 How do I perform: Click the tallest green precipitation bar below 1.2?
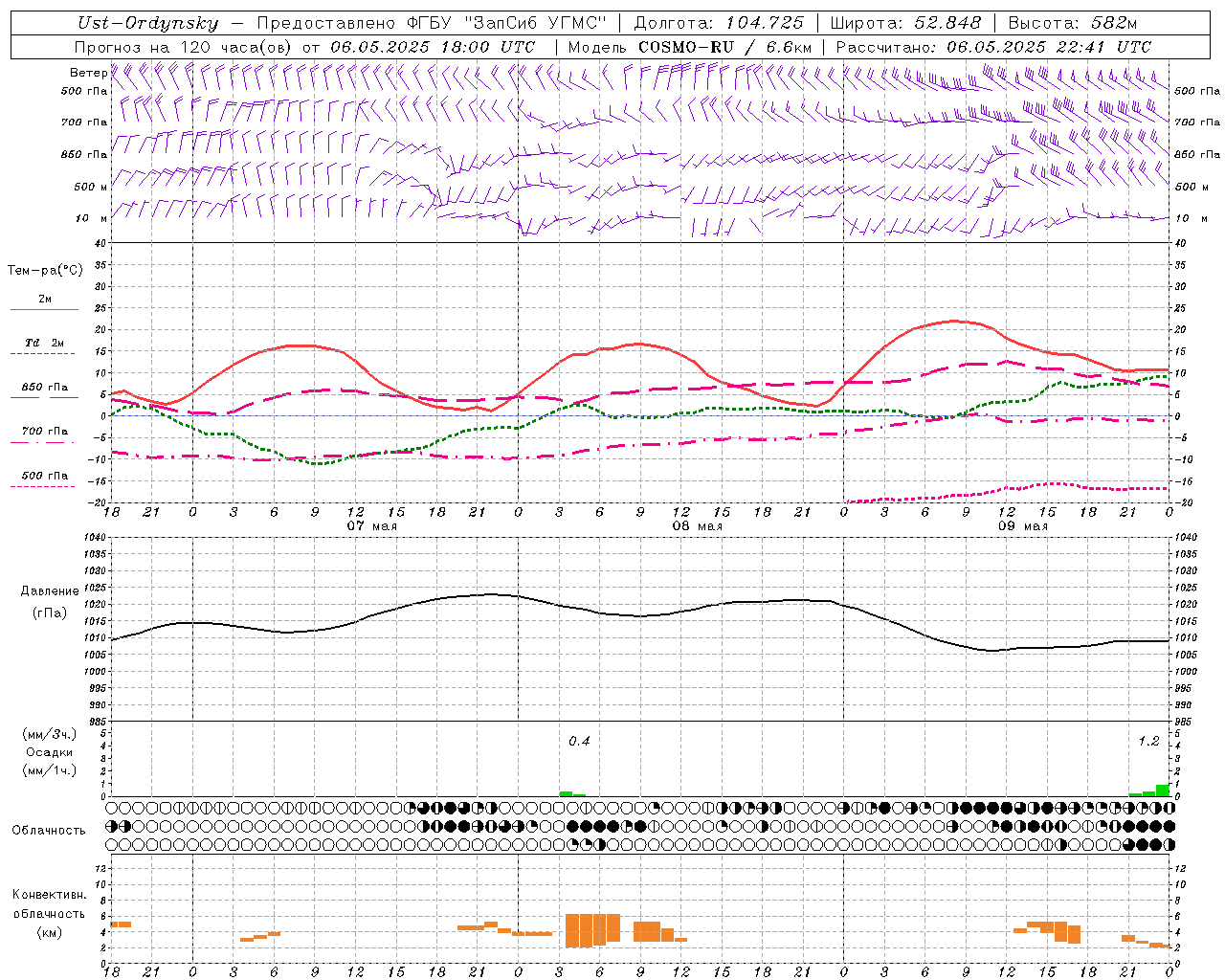pyautogui.click(x=1163, y=791)
